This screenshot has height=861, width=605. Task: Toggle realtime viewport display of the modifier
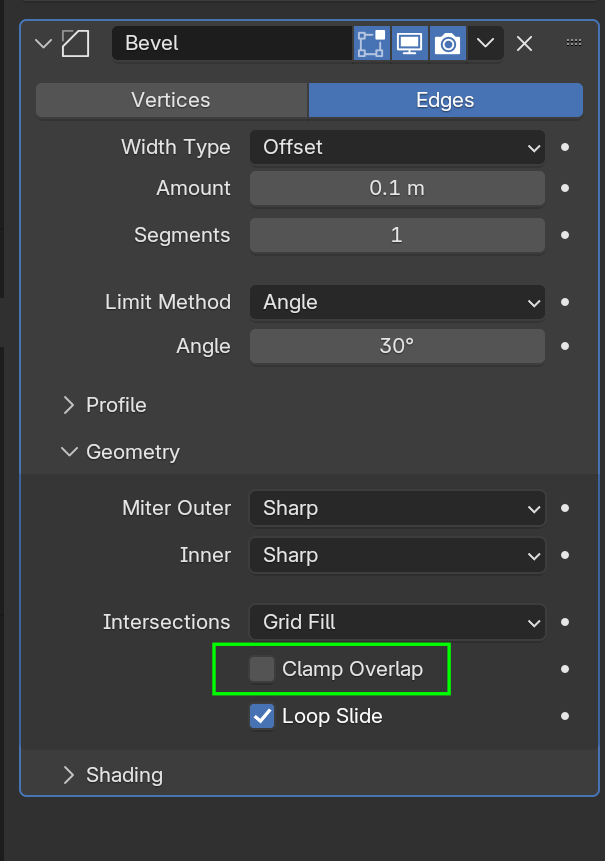pyautogui.click(x=409, y=43)
